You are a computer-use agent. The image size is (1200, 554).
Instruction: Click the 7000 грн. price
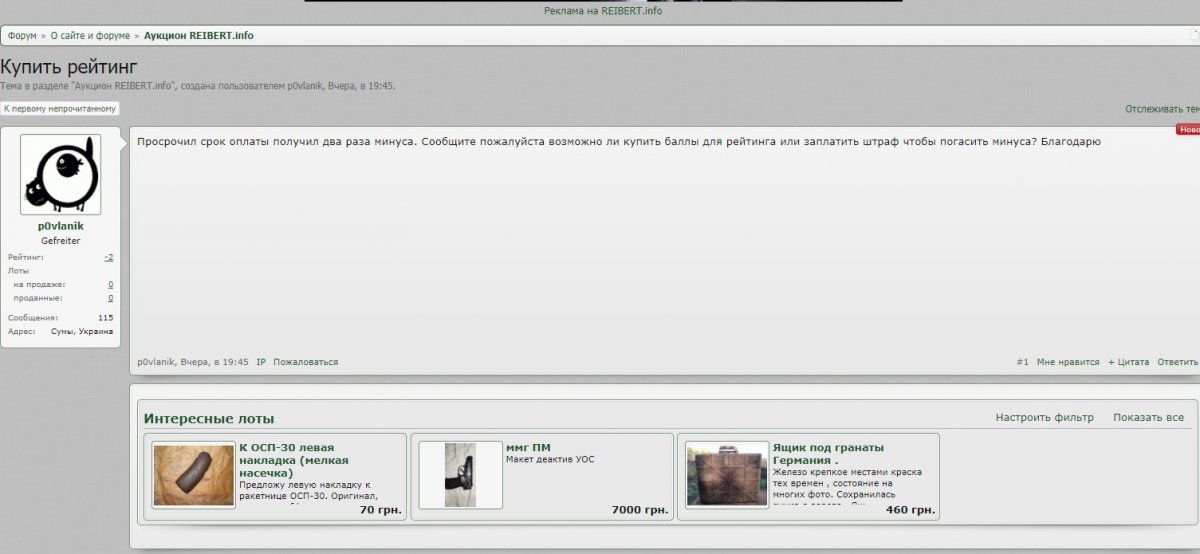pos(640,510)
